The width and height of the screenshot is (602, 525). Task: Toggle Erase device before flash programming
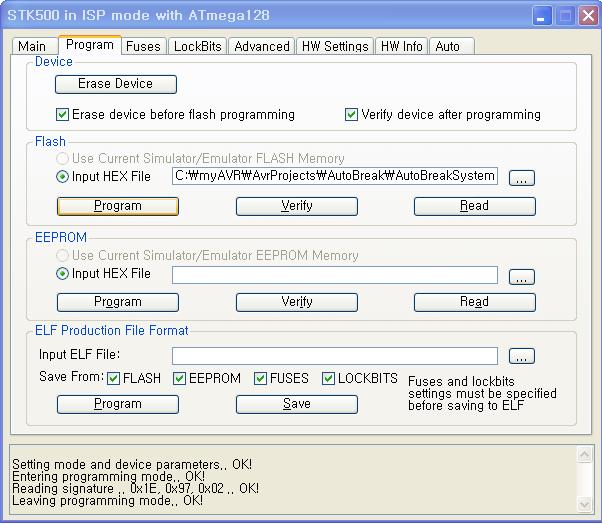[63, 115]
